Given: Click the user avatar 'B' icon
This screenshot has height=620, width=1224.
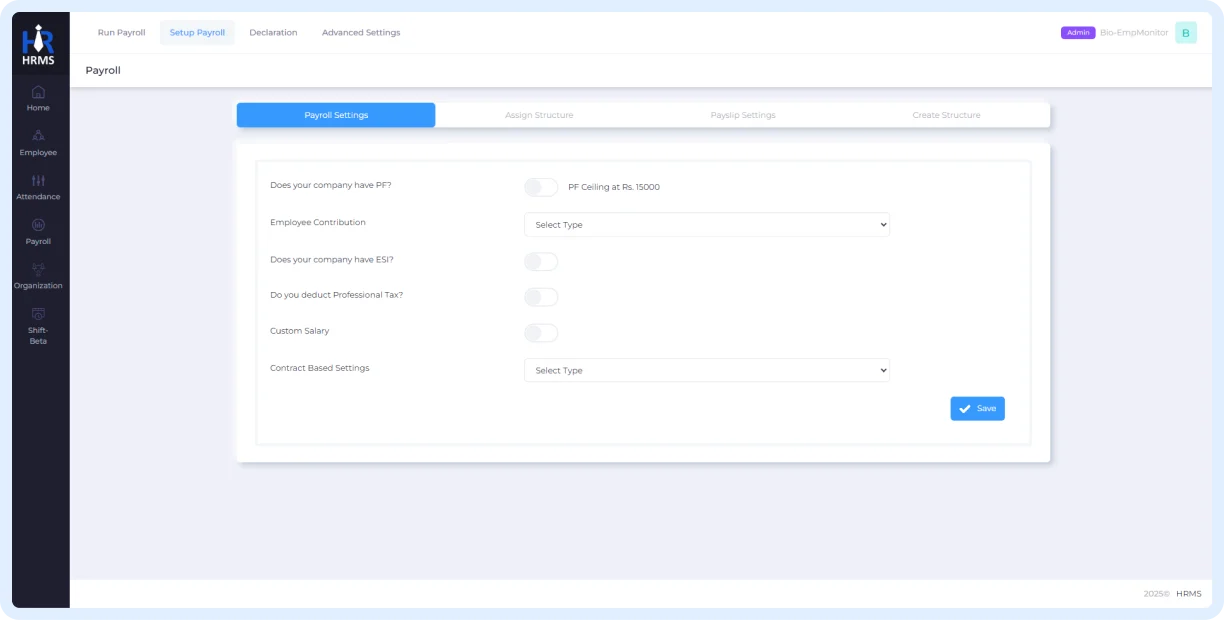Looking at the screenshot, I should (1185, 33).
